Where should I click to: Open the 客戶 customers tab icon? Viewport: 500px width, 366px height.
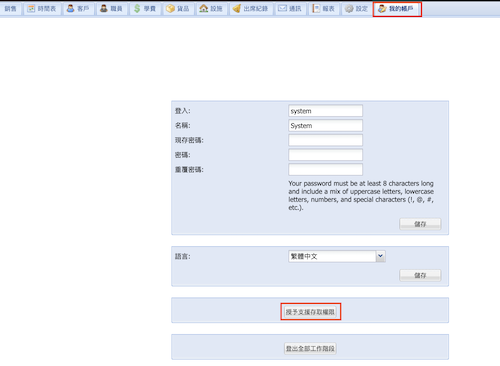78,9
